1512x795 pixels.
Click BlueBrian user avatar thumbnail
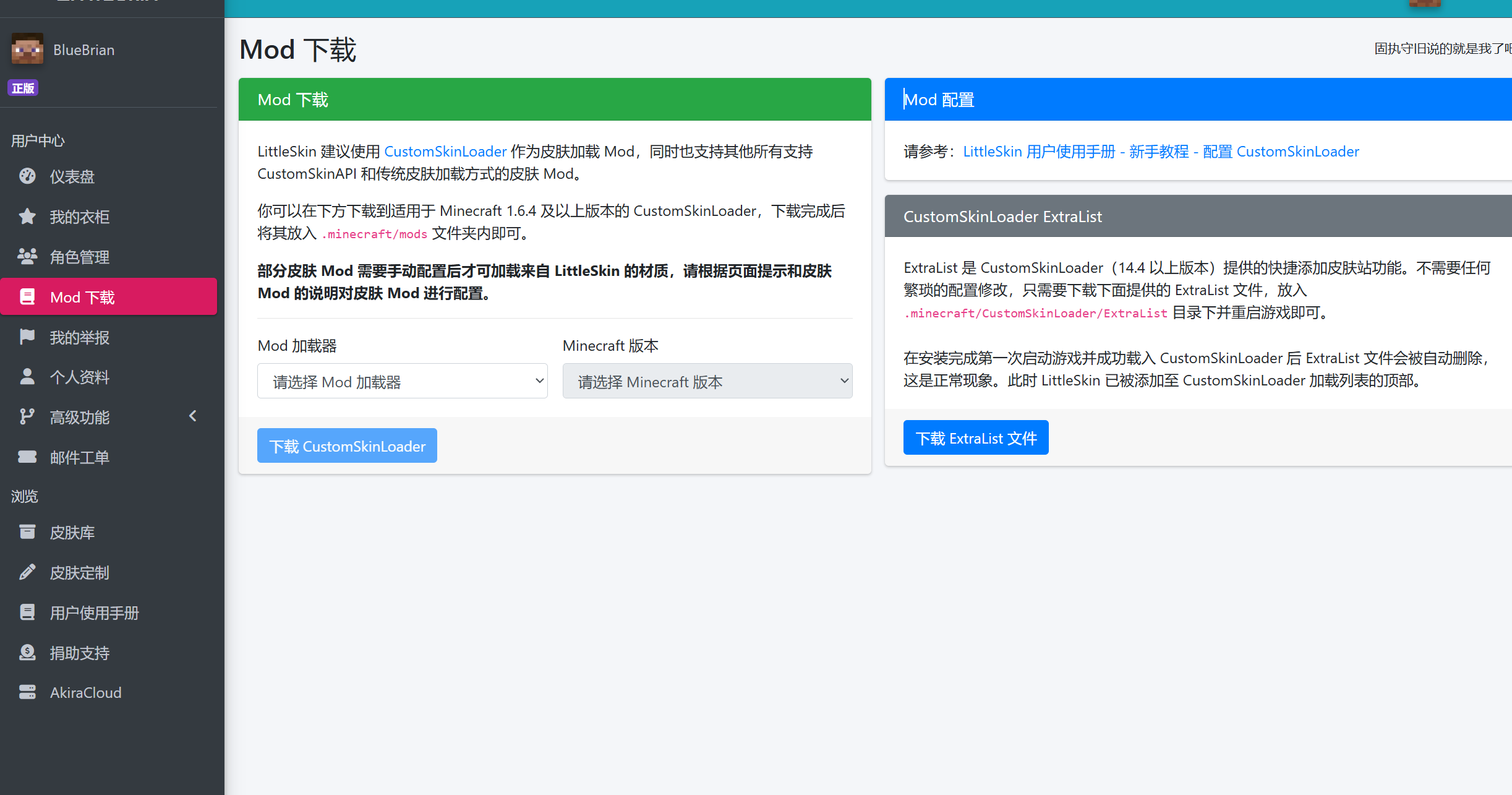tap(27, 49)
